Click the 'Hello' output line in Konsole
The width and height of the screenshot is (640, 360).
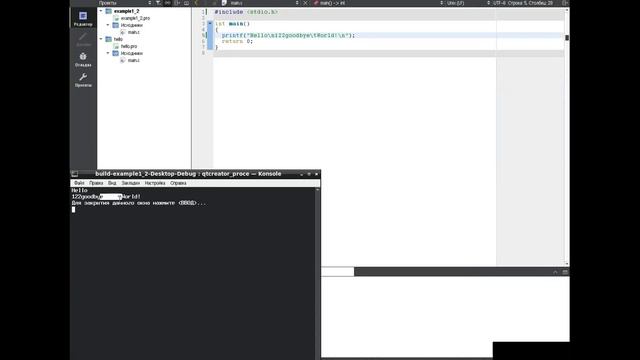click(x=79, y=190)
